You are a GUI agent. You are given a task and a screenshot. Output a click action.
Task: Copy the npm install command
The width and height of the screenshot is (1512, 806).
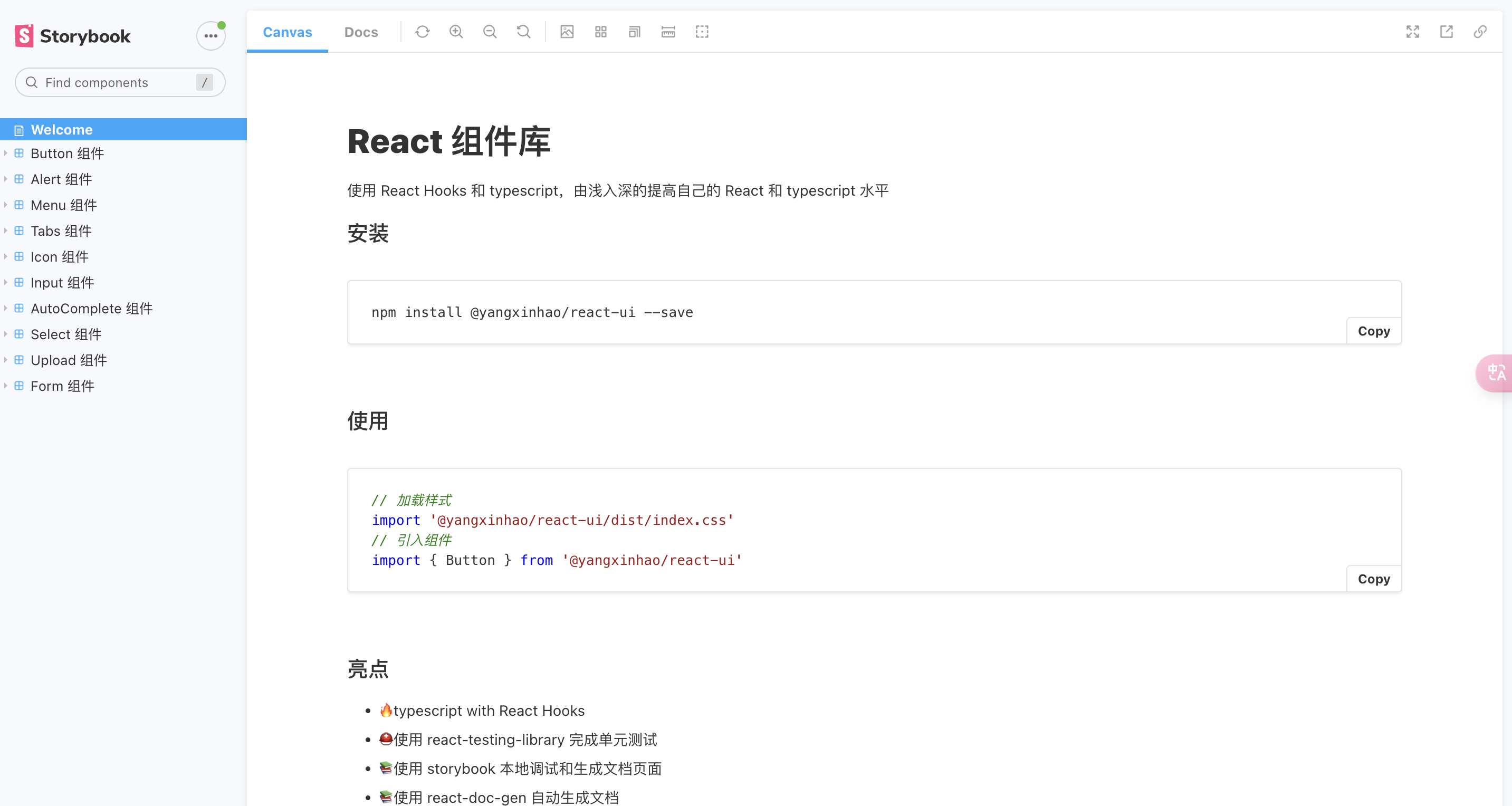(x=1373, y=331)
